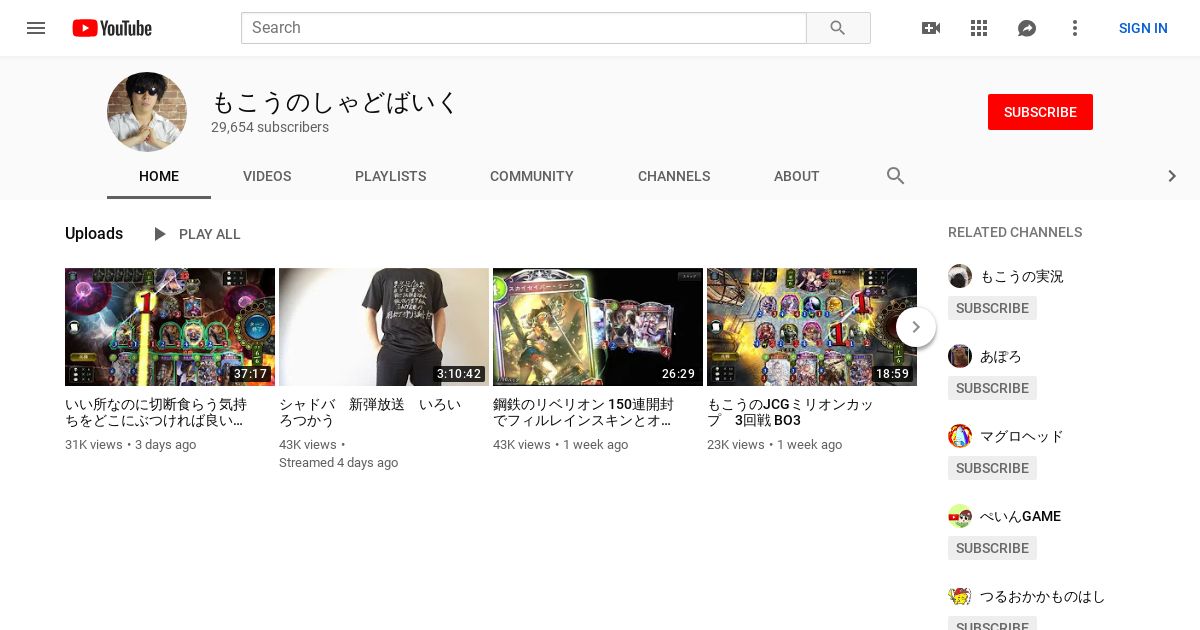The width and height of the screenshot is (1200, 630).
Task: Open the 18:59 video thumbnail
Action: point(812,327)
